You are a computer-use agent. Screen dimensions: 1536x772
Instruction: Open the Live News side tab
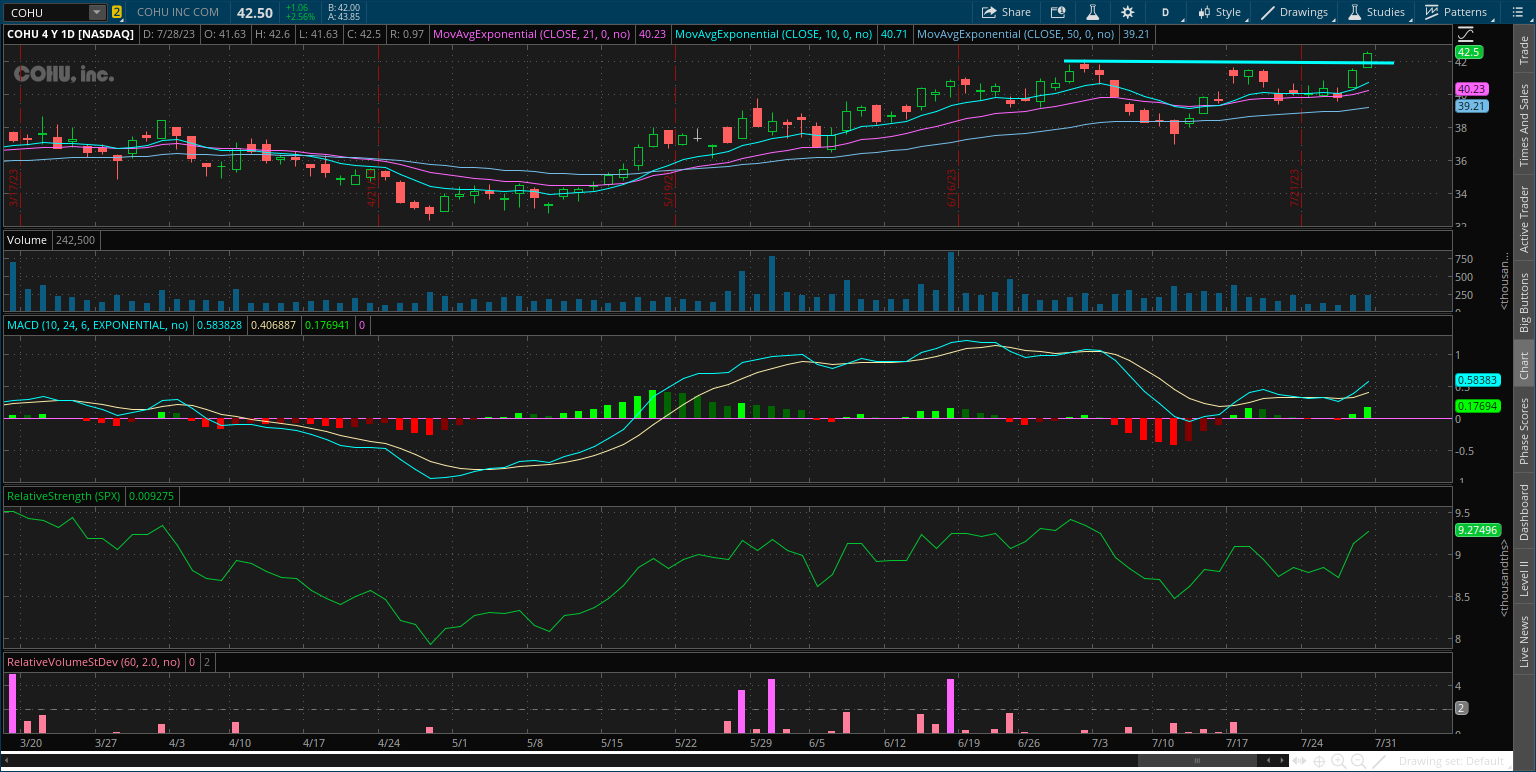point(1524,641)
